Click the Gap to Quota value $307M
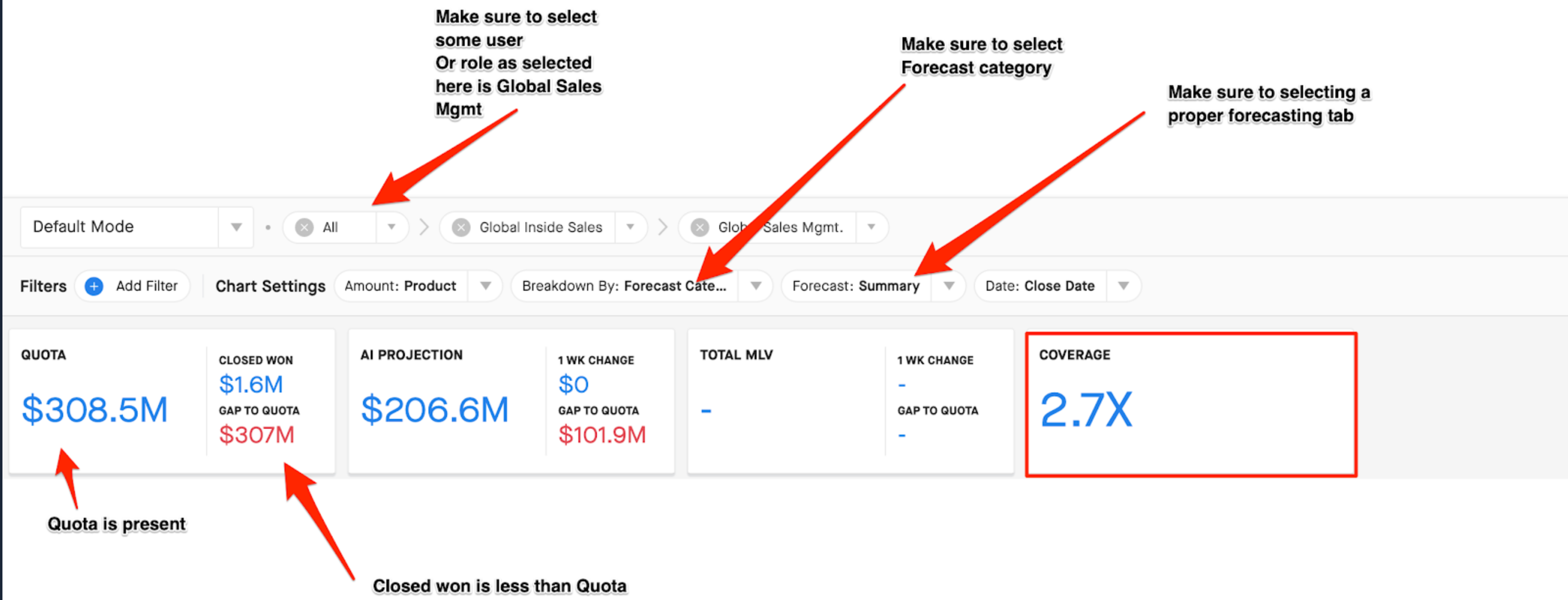Viewport: 1568px width, 600px height. 256,435
